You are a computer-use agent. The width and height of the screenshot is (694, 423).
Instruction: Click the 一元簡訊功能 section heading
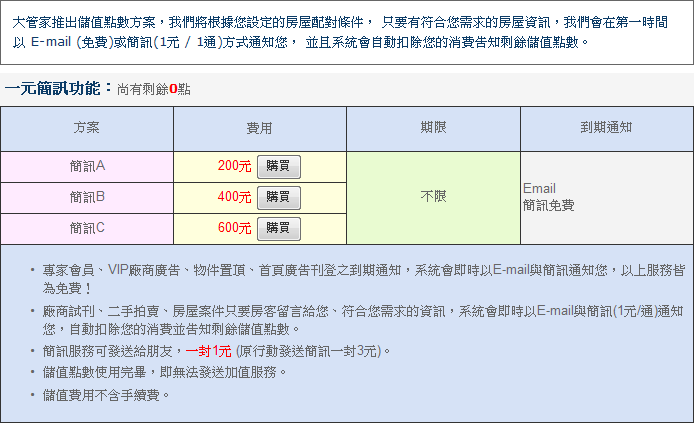click(x=58, y=89)
